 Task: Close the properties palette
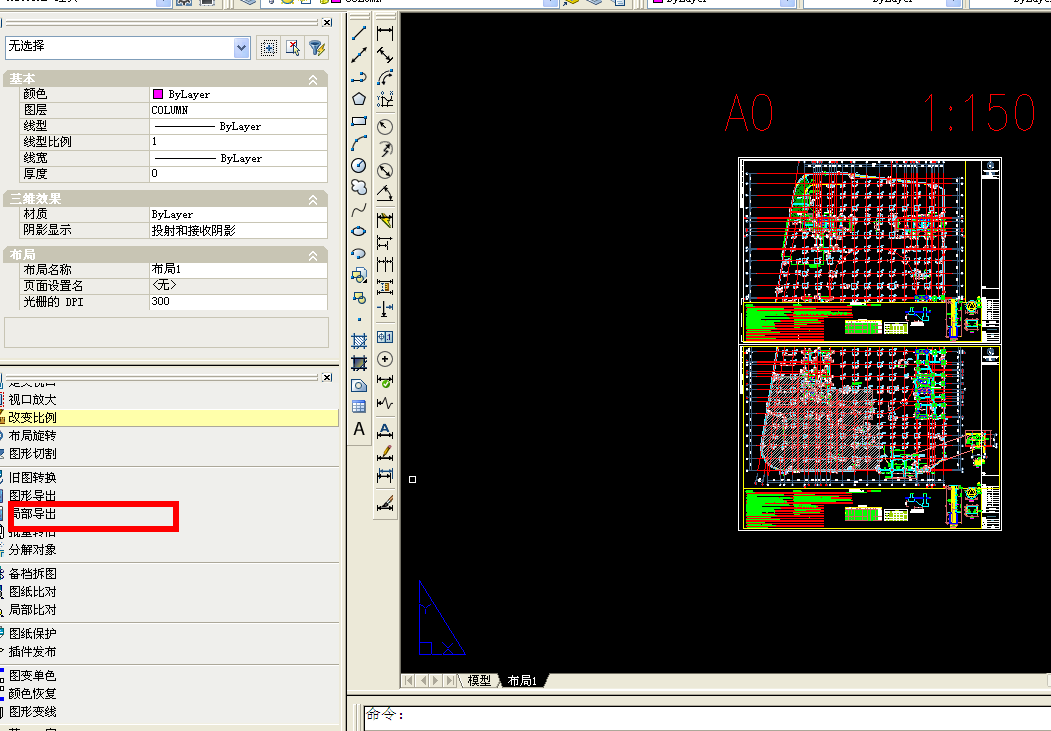point(327,23)
